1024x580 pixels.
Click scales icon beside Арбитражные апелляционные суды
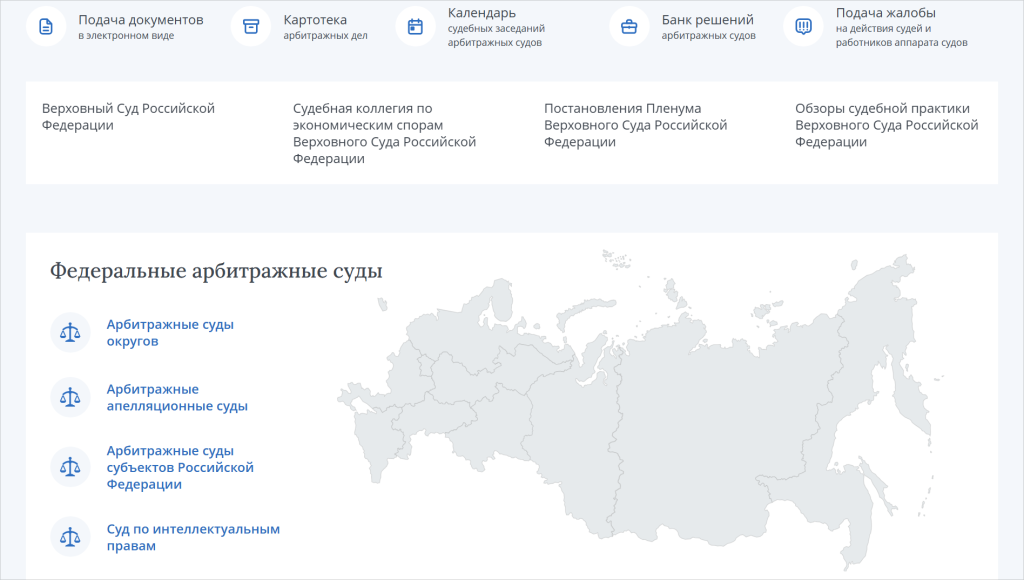[x=70, y=398]
